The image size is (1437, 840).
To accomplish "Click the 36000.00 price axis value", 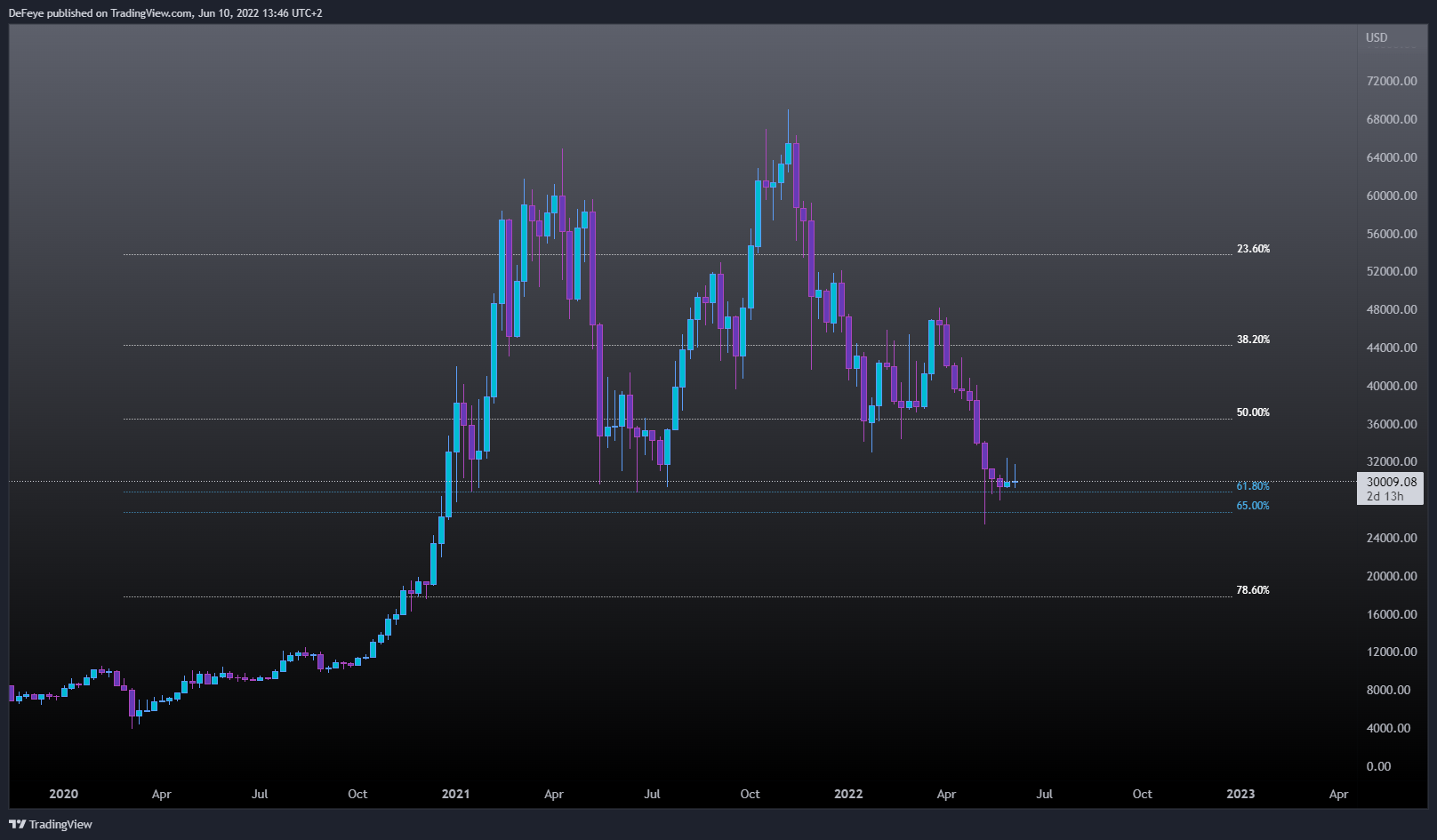I will click(x=1392, y=424).
